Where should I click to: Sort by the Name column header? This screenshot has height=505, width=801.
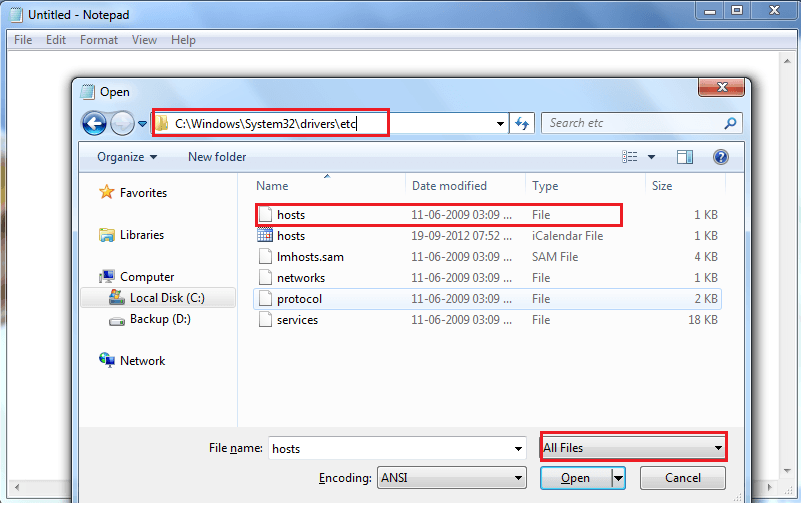pyautogui.click(x=272, y=186)
